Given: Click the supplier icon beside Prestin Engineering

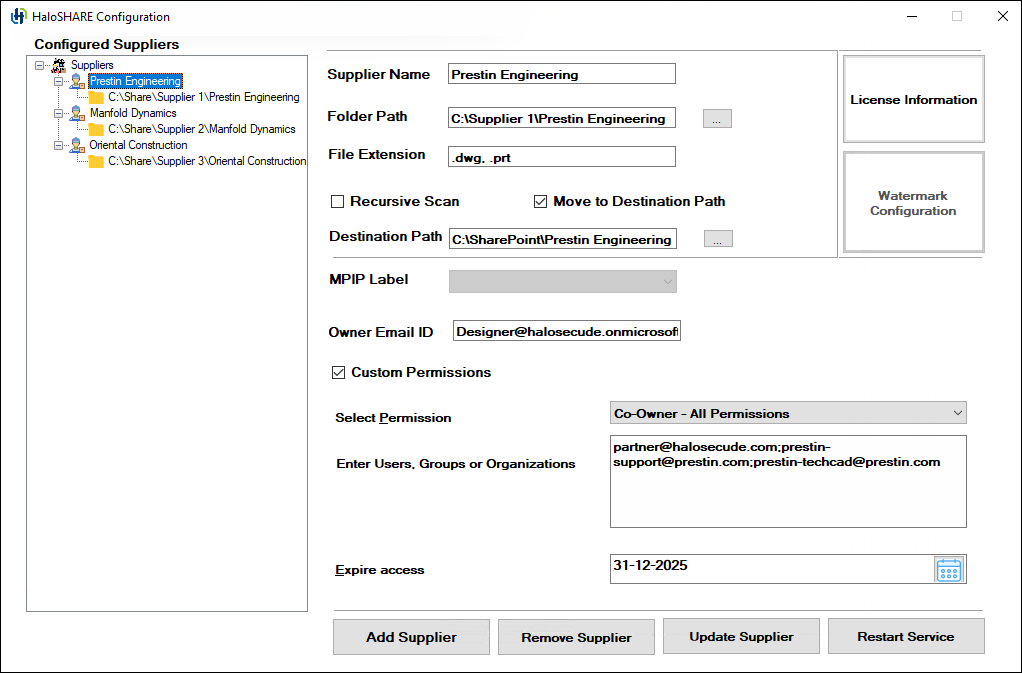Looking at the screenshot, I should (x=75, y=81).
